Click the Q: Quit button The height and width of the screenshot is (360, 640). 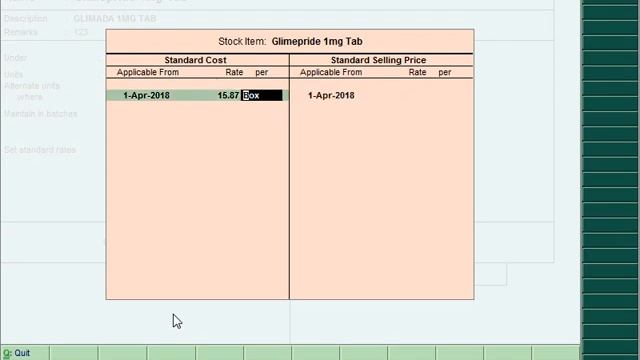24,353
